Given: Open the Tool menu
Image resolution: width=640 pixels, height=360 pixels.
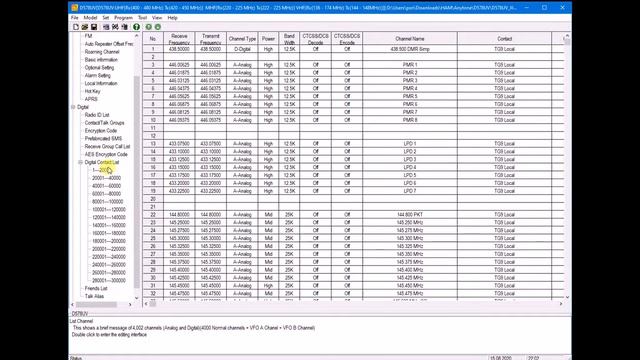Looking at the screenshot, I should pos(142,18).
